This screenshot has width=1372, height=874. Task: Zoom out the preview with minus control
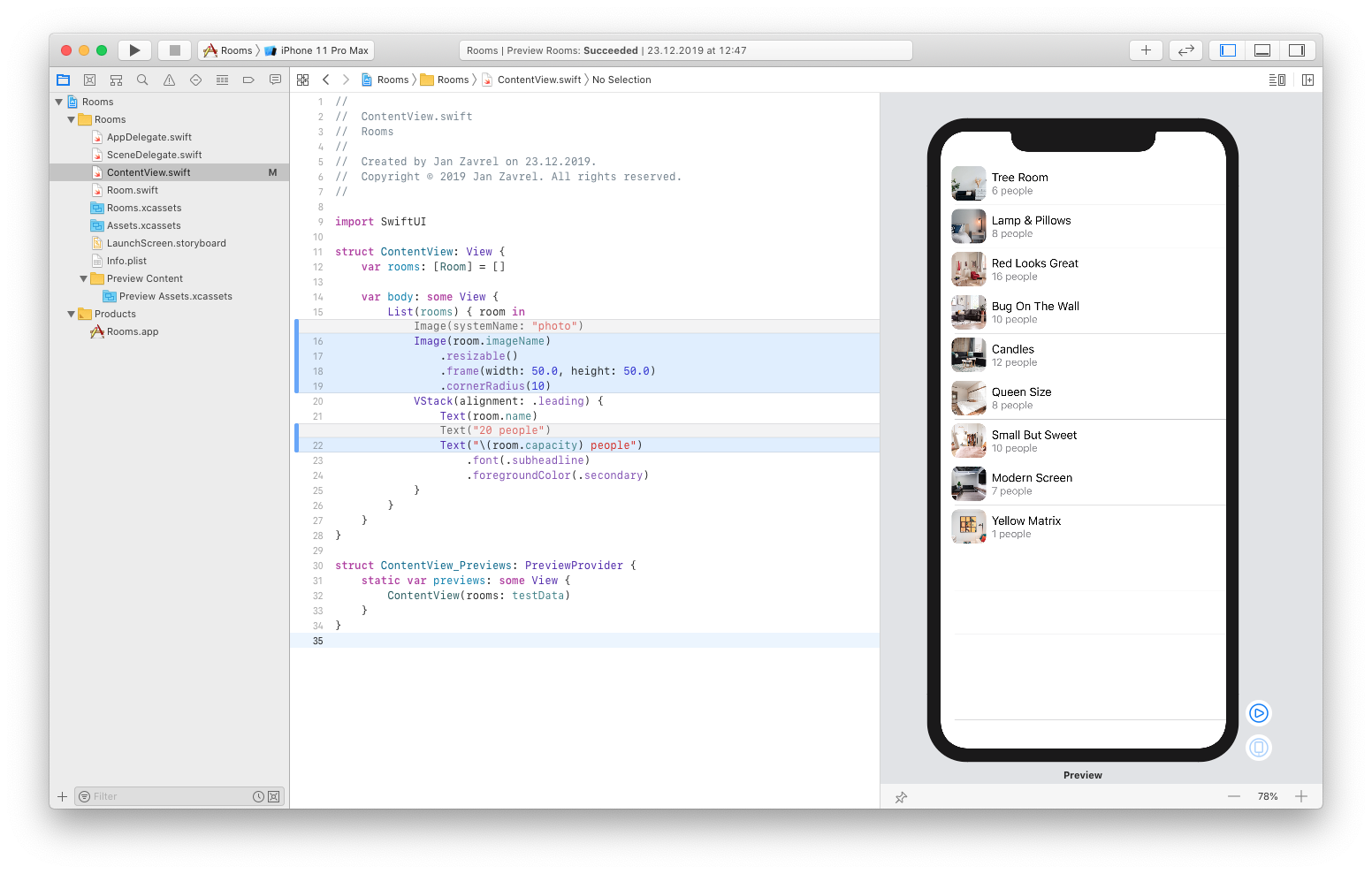tap(1234, 796)
